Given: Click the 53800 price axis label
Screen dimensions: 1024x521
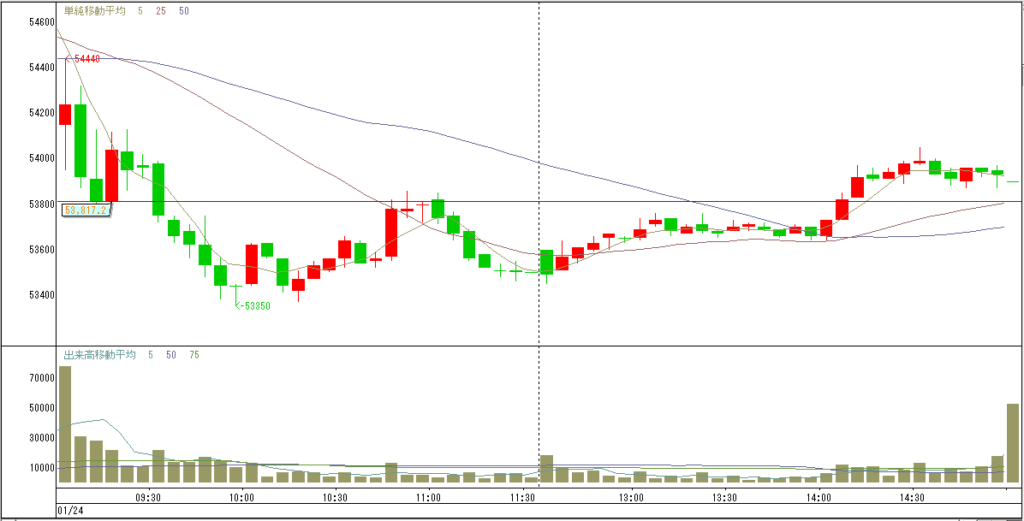Looking at the screenshot, I should tap(42, 204).
